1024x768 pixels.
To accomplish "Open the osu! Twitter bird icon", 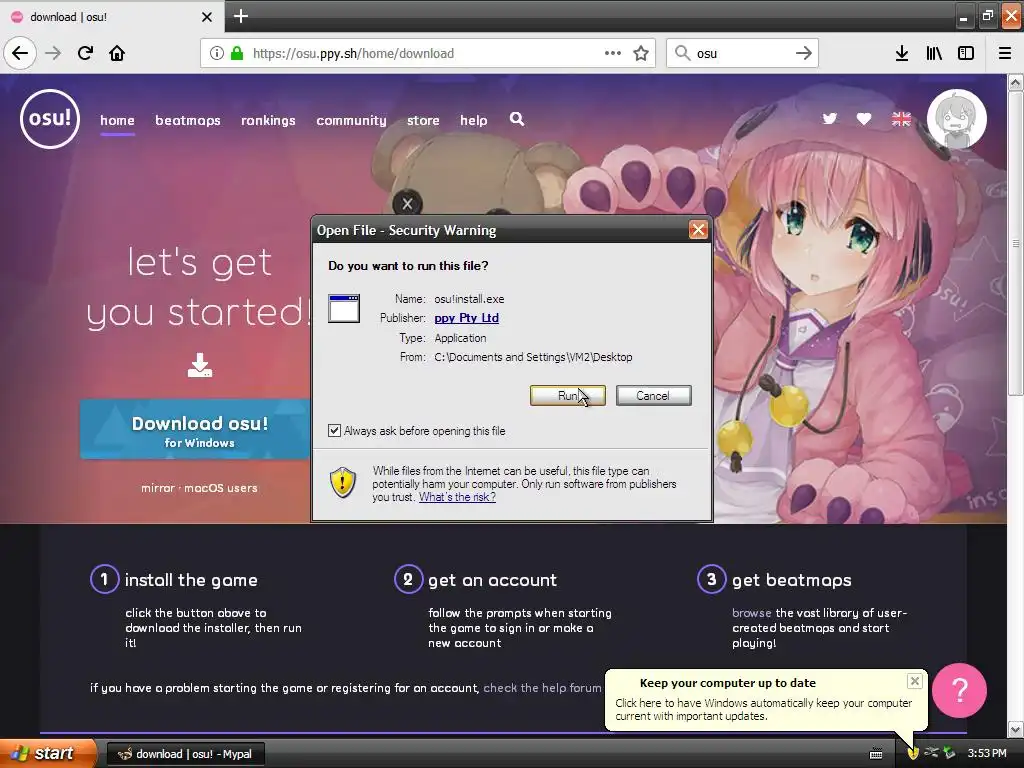I will pyautogui.click(x=829, y=119).
